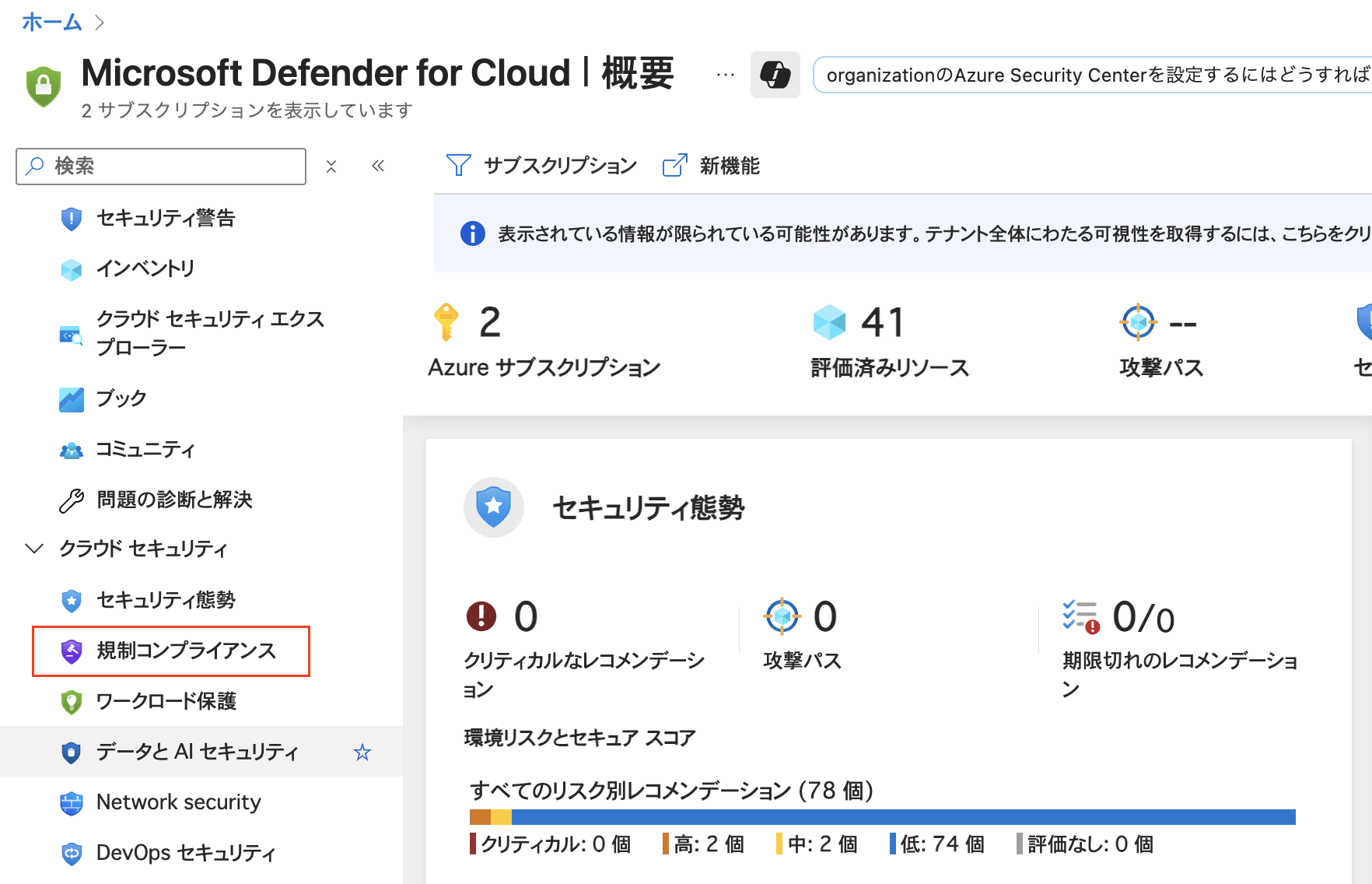1372x884 pixels.
Task: Collapse the クラウド セキュリティ section chevron
Action: point(34,549)
